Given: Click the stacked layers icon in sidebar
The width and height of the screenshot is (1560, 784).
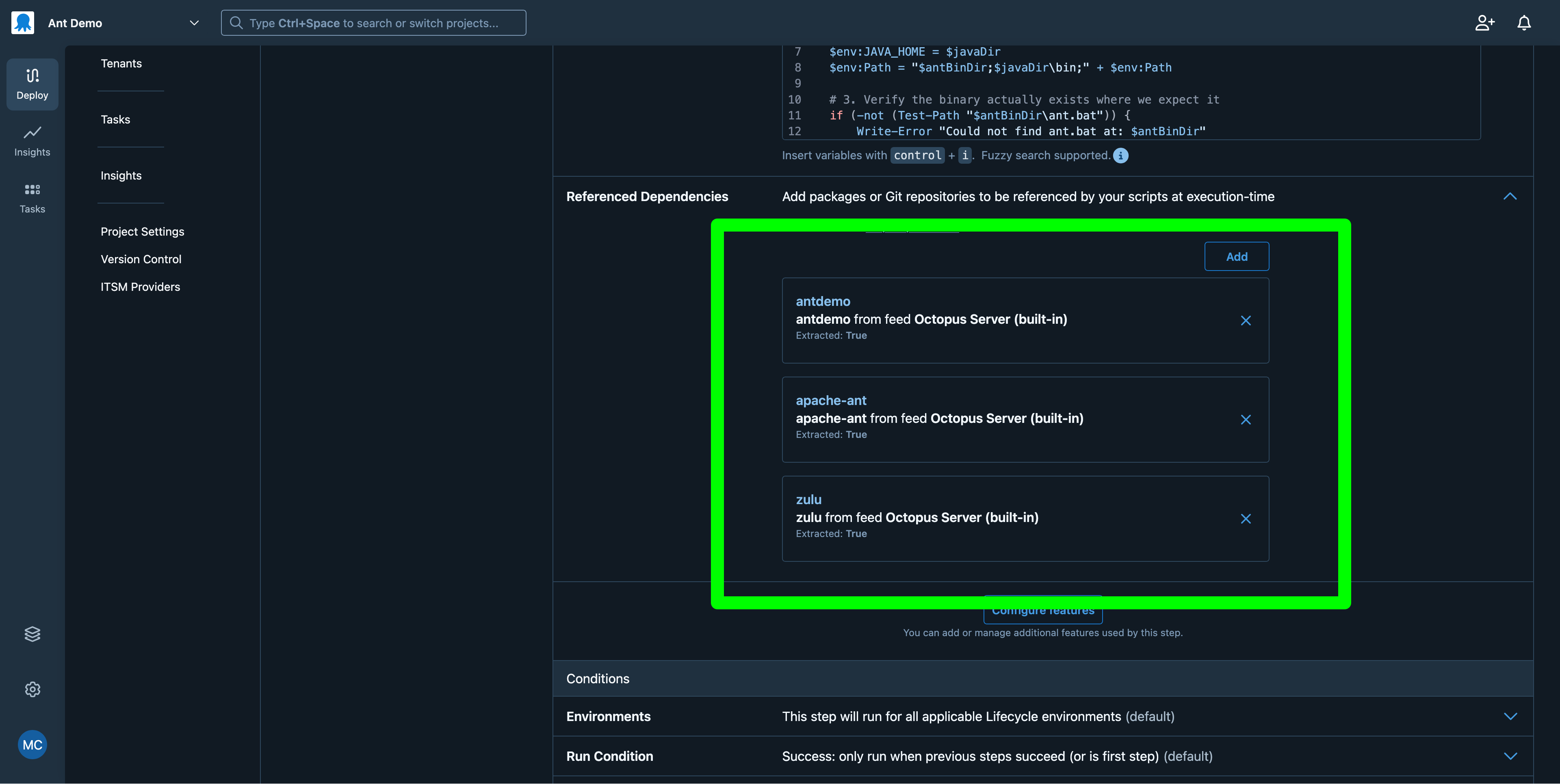Looking at the screenshot, I should (32, 633).
